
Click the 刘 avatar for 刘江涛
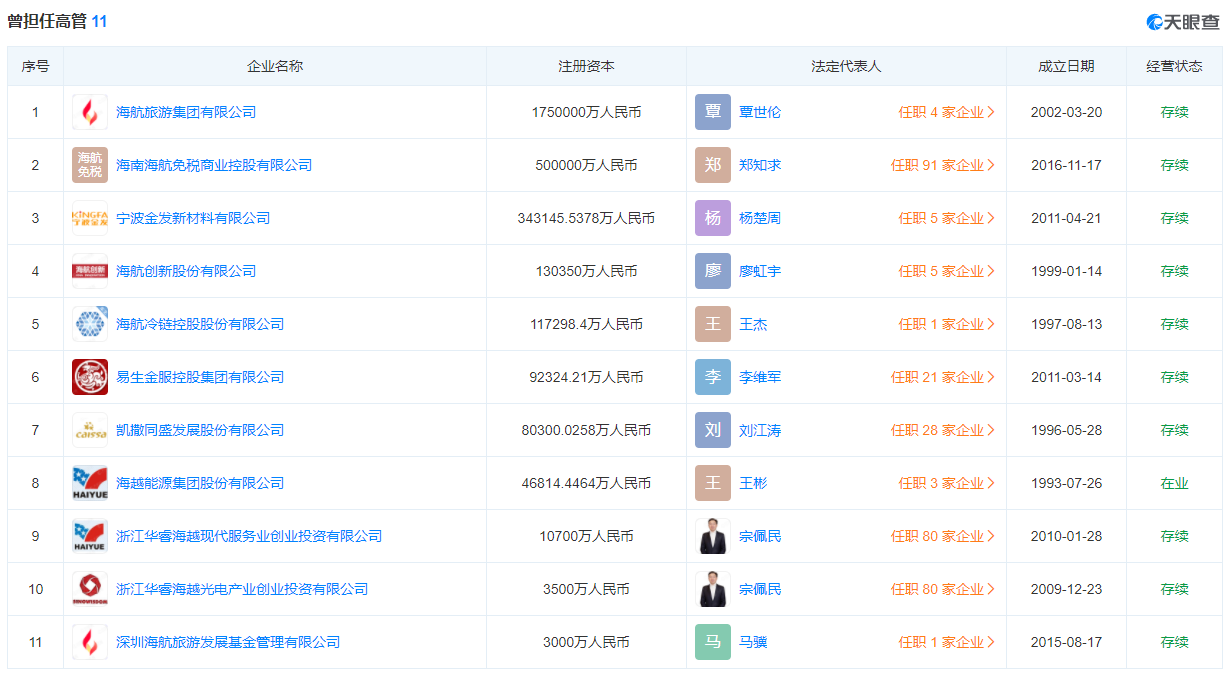click(713, 430)
